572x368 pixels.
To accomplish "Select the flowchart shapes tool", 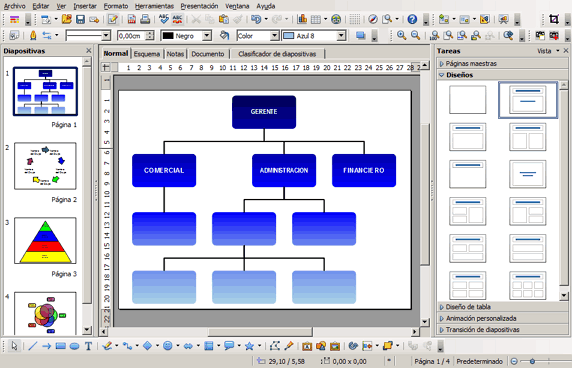I will coord(208,346).
